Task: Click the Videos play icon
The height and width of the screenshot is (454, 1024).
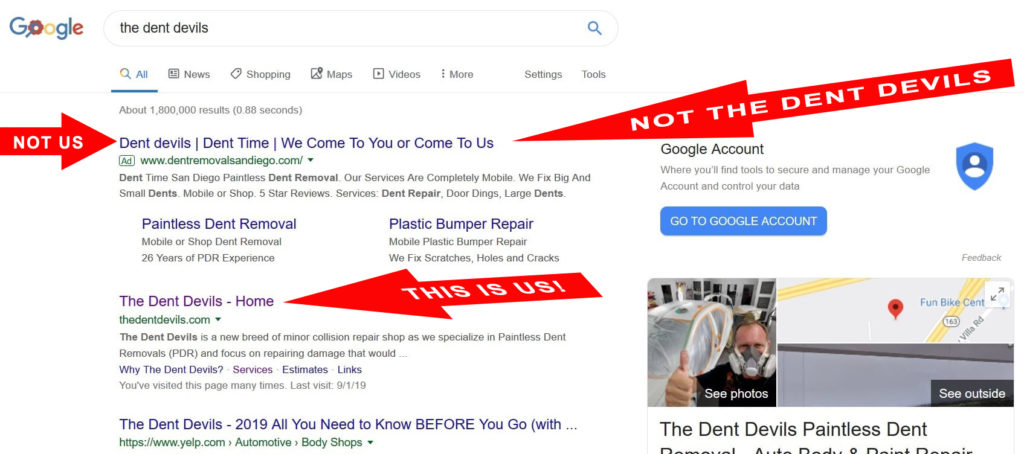Action: pos(378,74)
